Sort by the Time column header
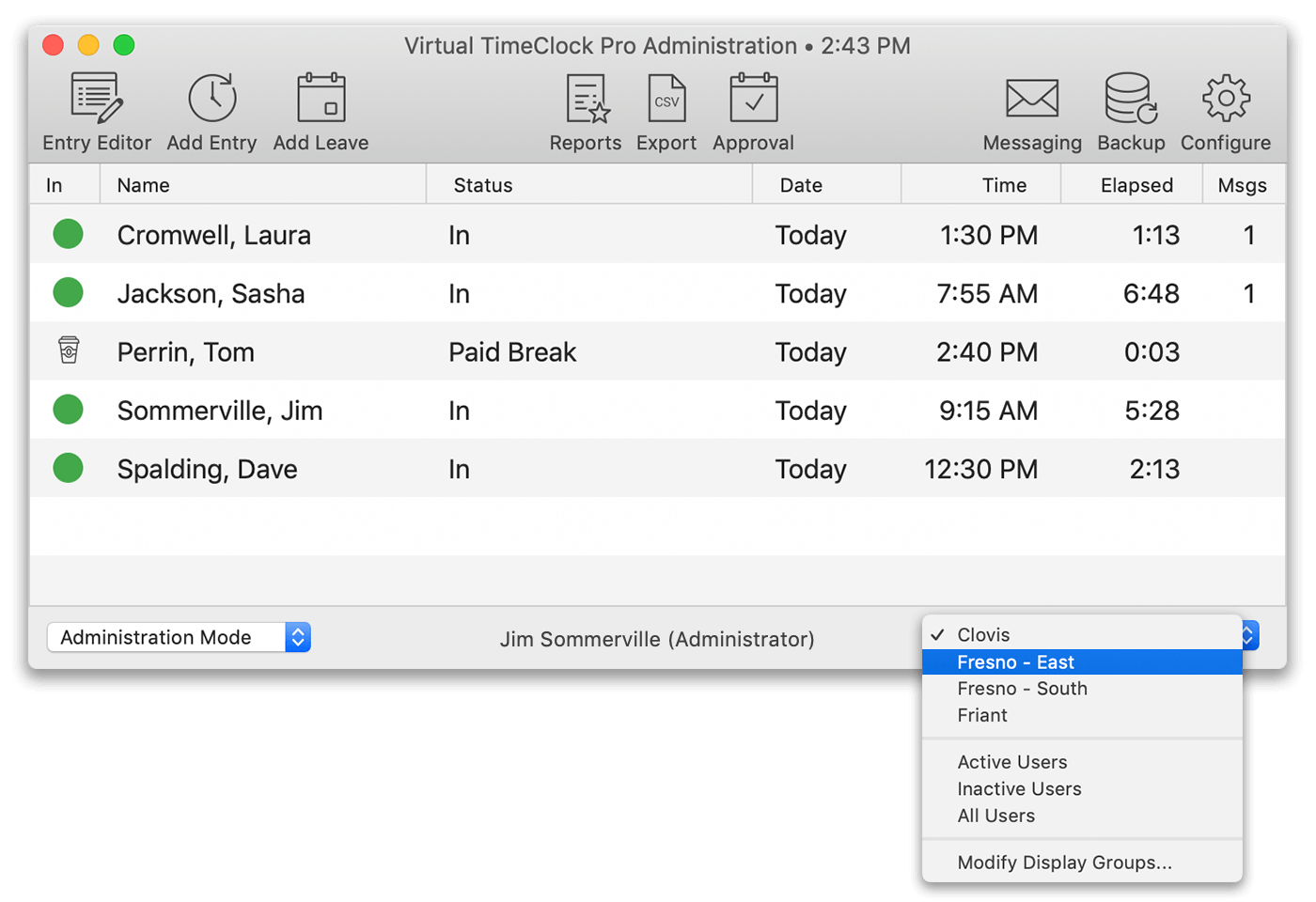The height and width of the screenshot is (902, 1316). tap(981, 185)
